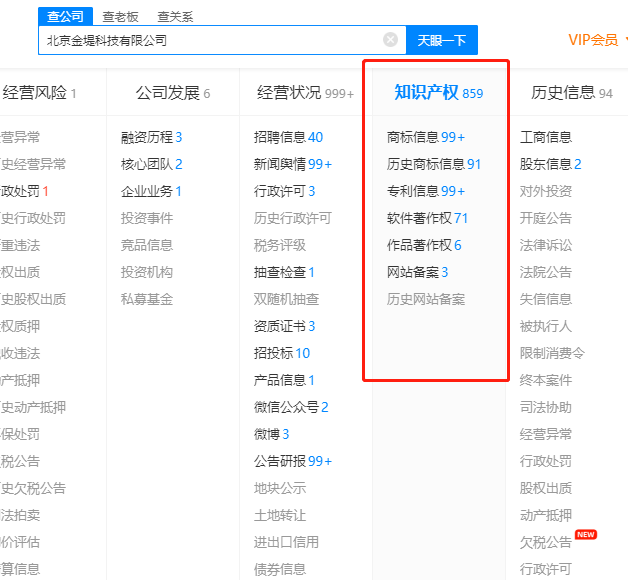Switch to the 查关系 tab
The image size is (628, 580).
point(175,17)
